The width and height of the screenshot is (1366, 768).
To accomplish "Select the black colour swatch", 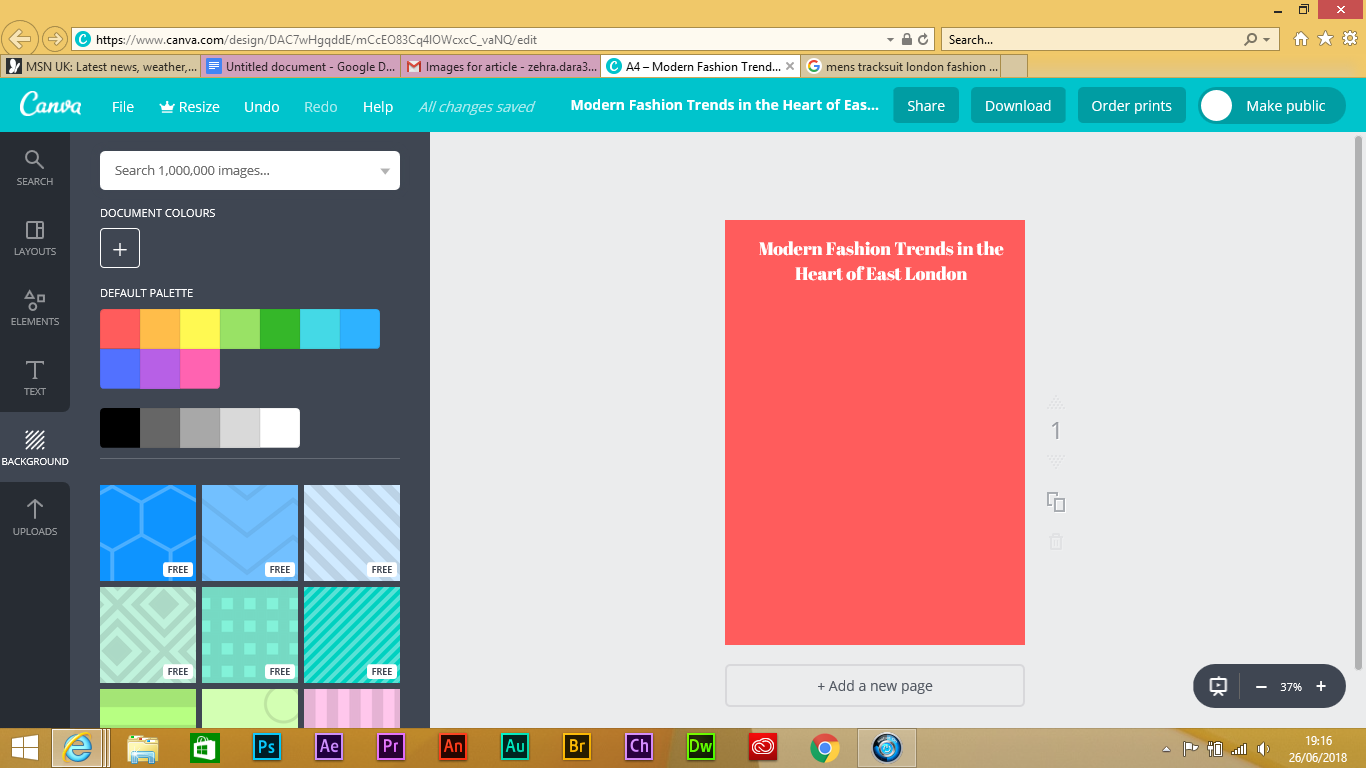I will point(120,428).
